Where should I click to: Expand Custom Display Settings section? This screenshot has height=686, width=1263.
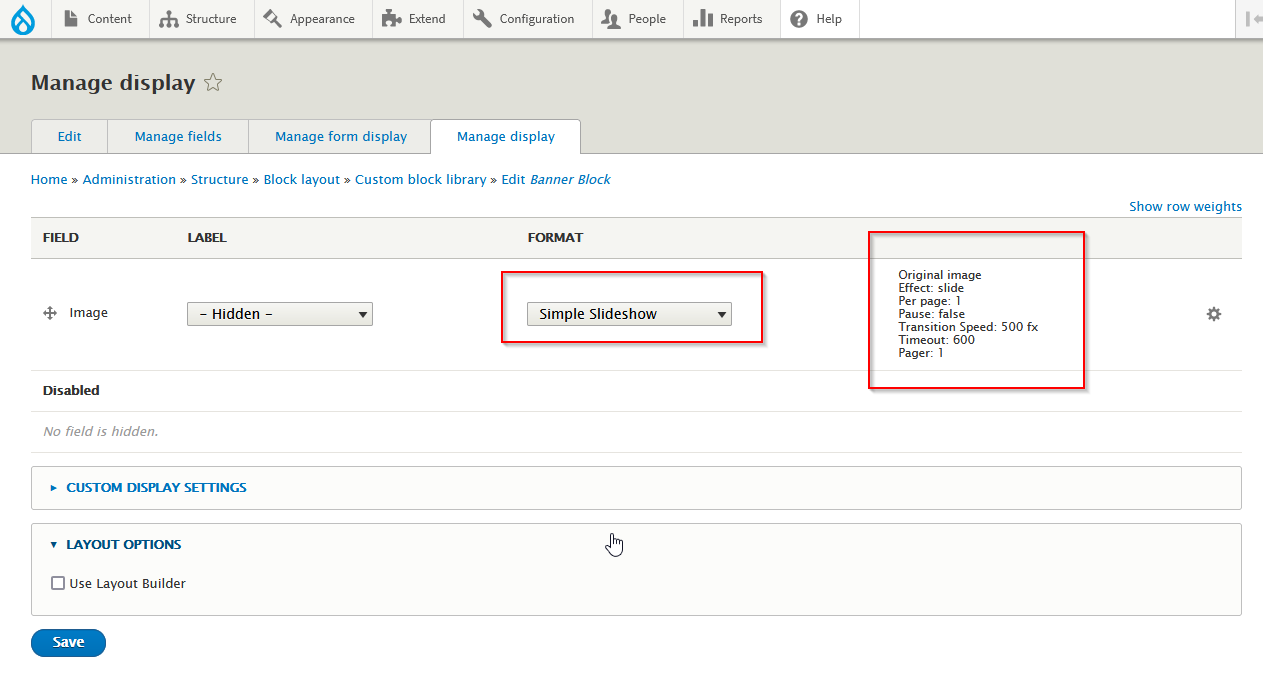(x=156, y=488)
